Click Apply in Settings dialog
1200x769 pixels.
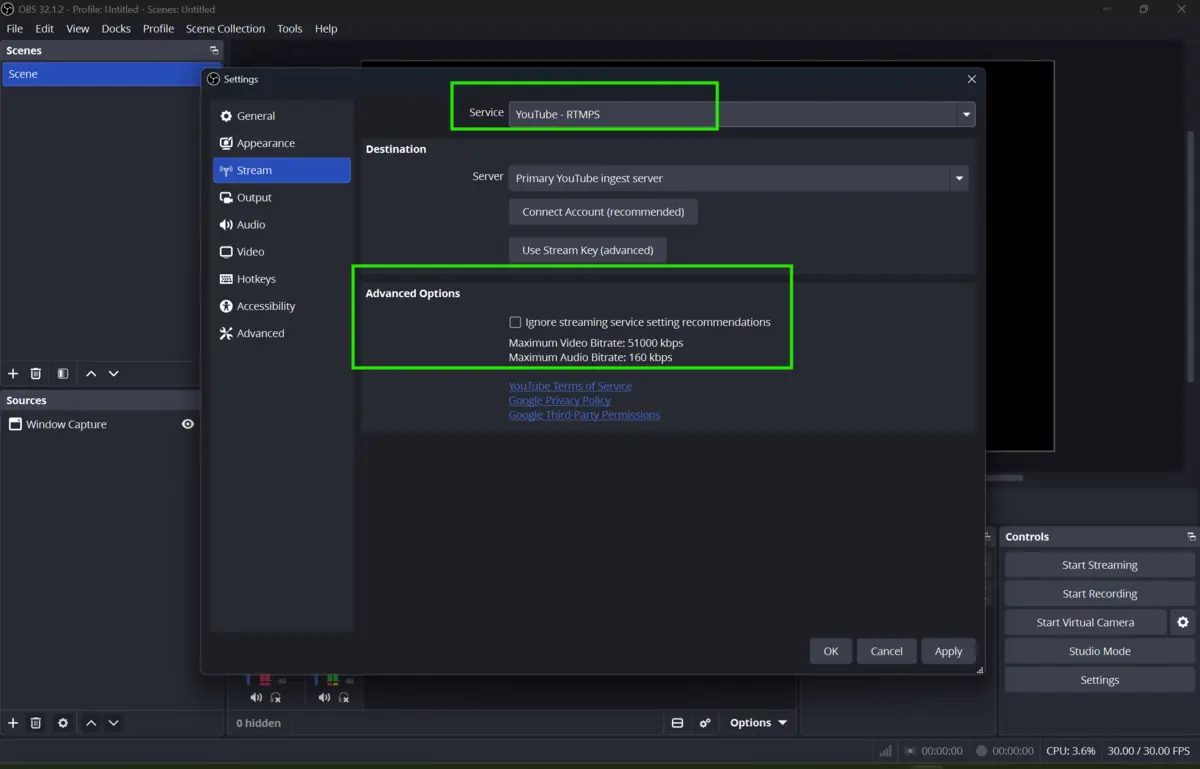(x=948, y=651)
